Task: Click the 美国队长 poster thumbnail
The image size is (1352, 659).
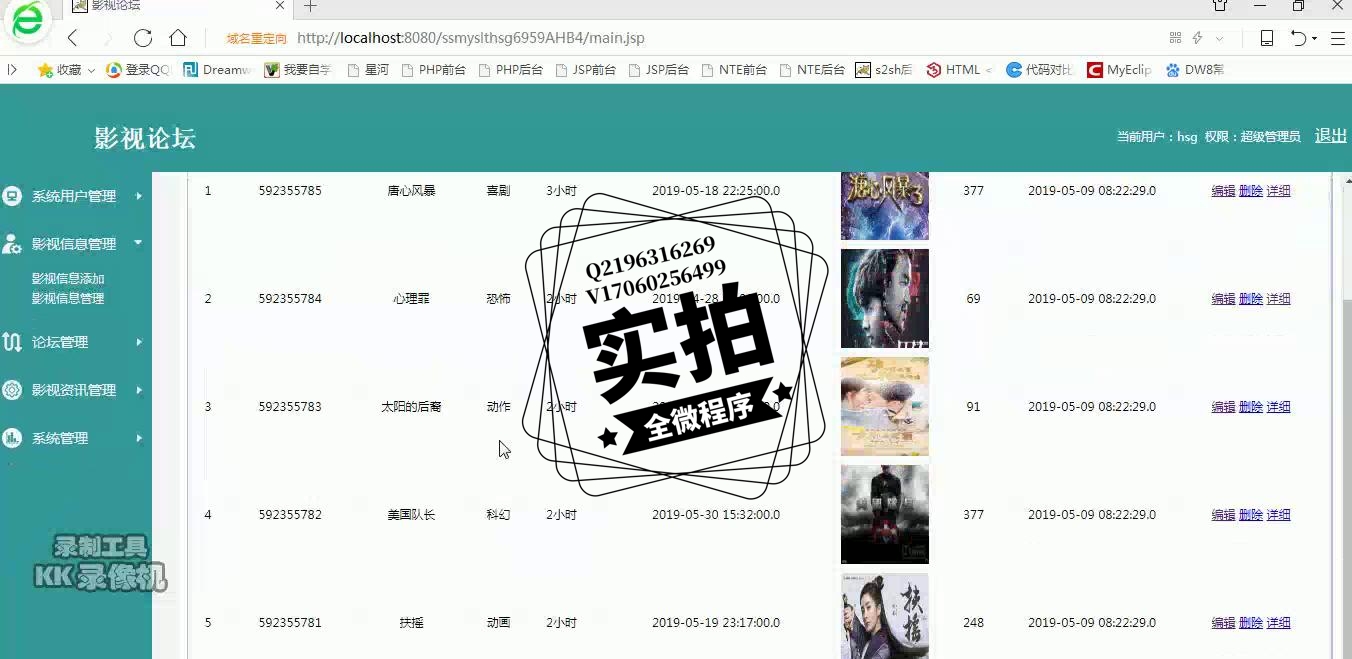Action: [x=885, y=514]
